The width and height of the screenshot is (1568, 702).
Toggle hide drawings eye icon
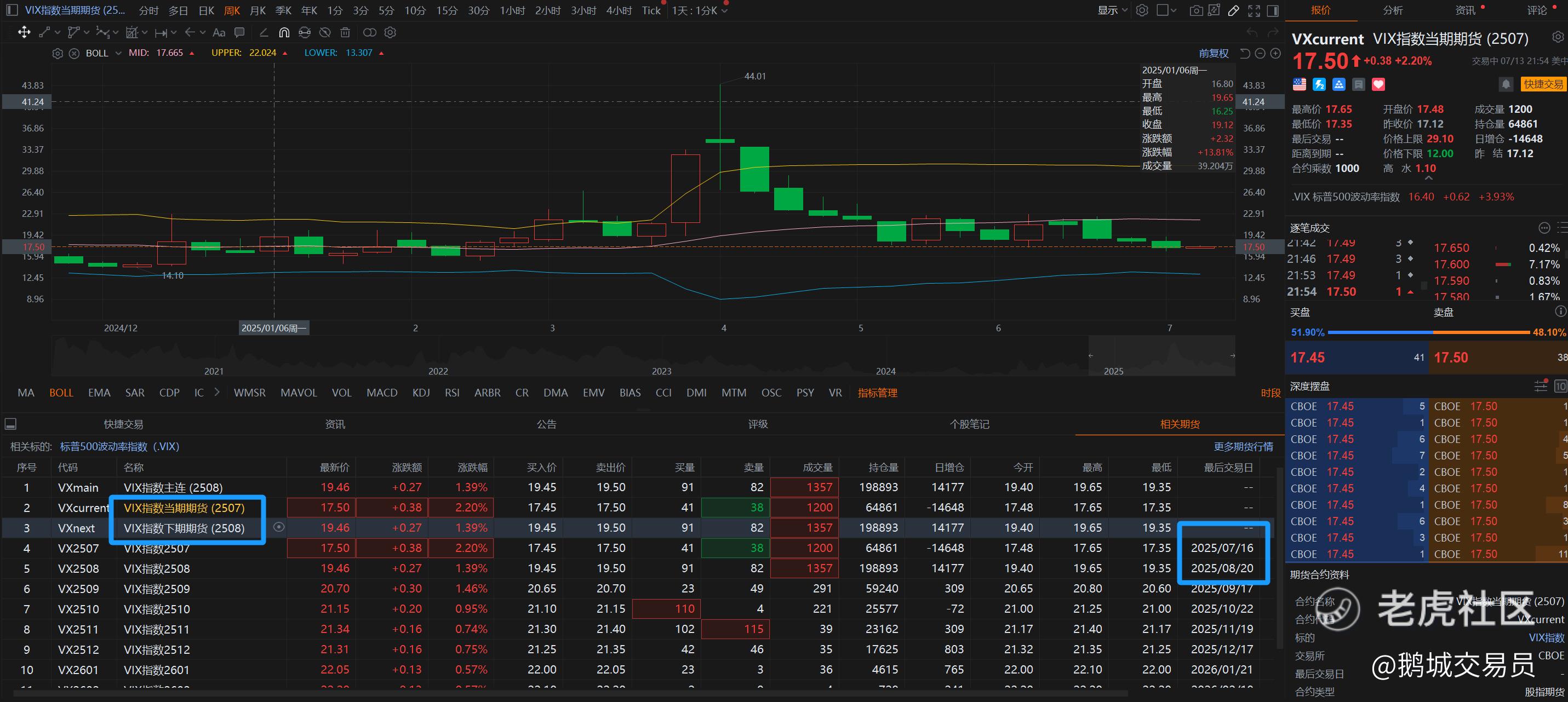pyautogui.click(x=325, y=32)
